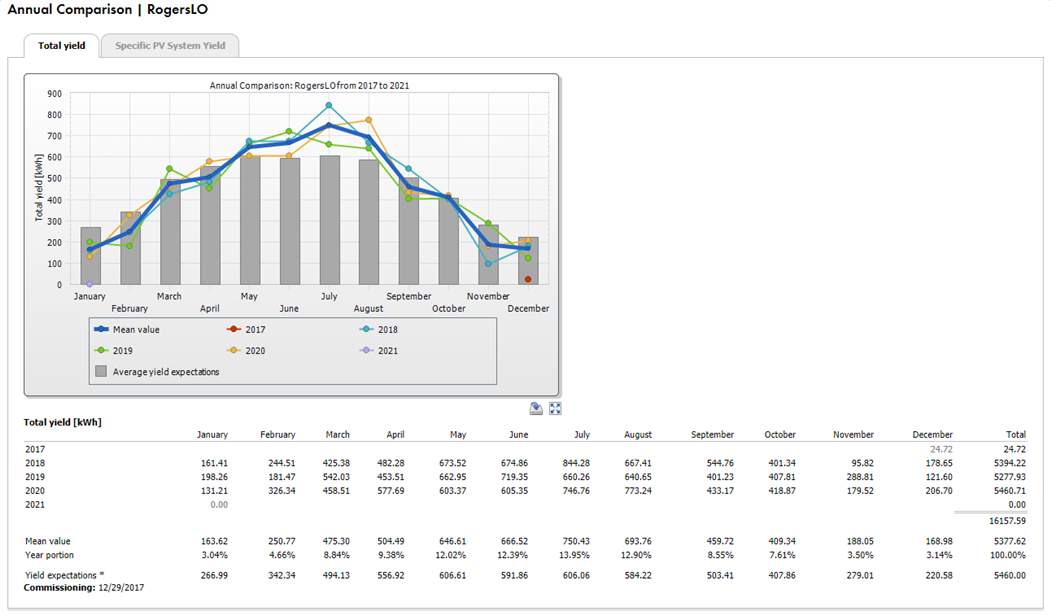The height and width of the screenshot is (615, 1051).
Task: Click the chart title Annual Comparison text
Action: point(309,86)
